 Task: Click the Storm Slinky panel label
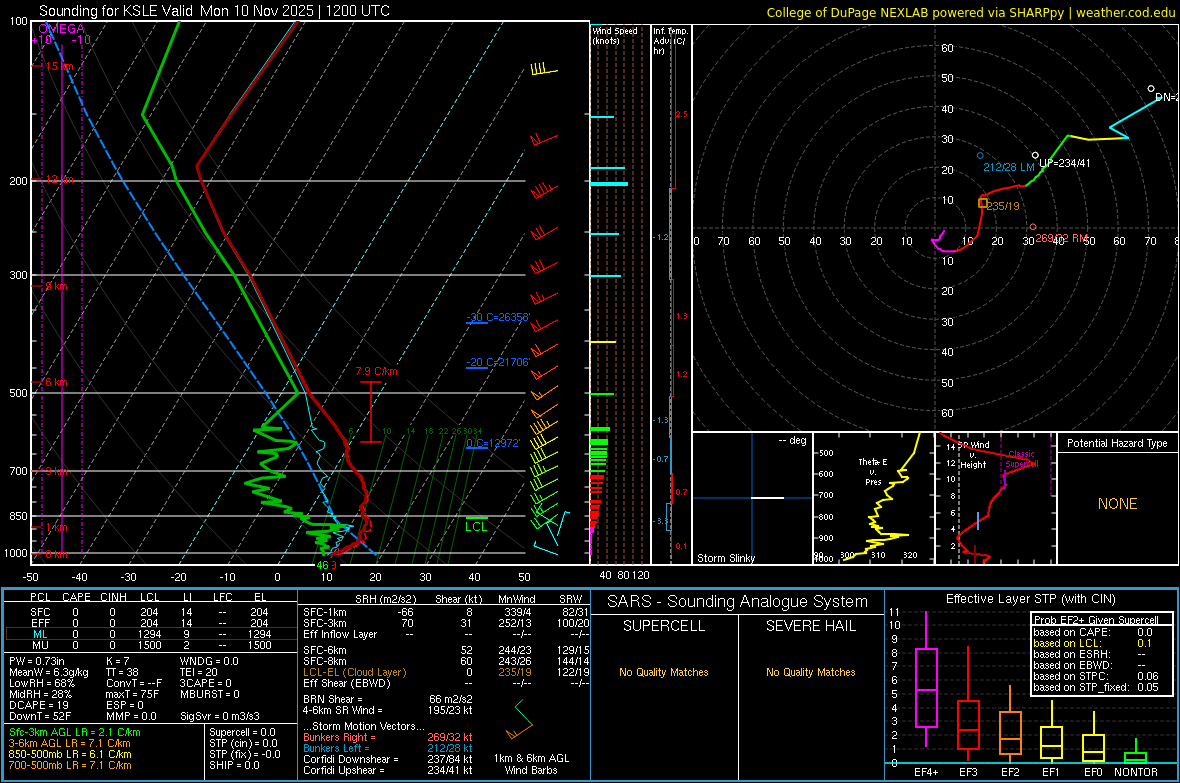click(725, 558)
